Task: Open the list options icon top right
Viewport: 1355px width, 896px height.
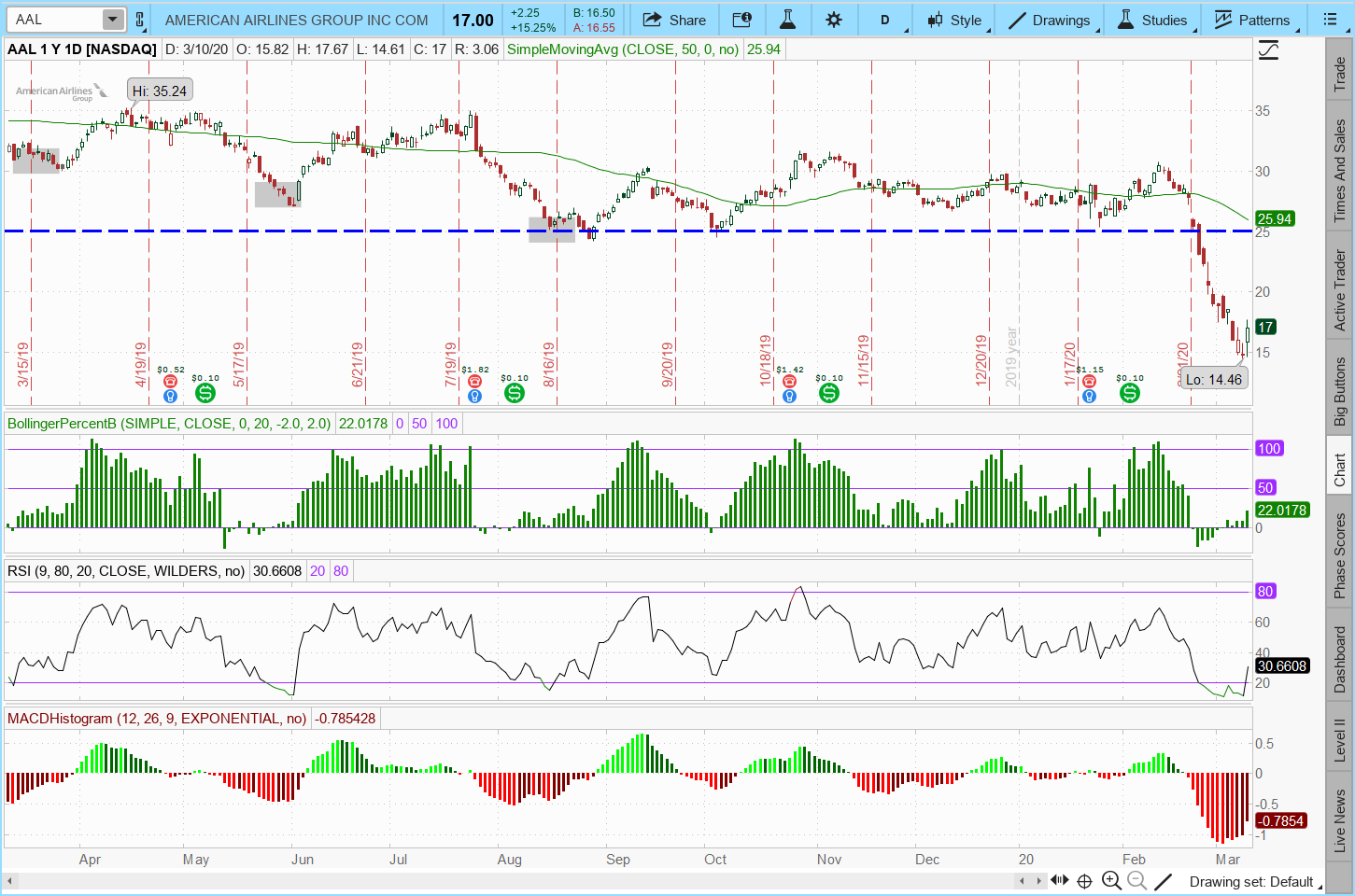Action: click(x=1330, y=20)
